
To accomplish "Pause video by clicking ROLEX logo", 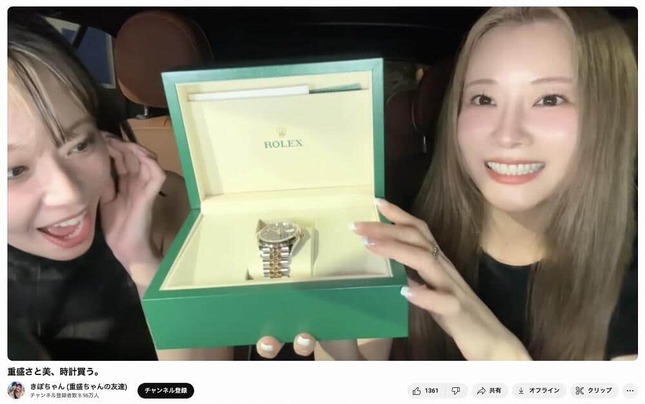I will click(x=283, y=140).
